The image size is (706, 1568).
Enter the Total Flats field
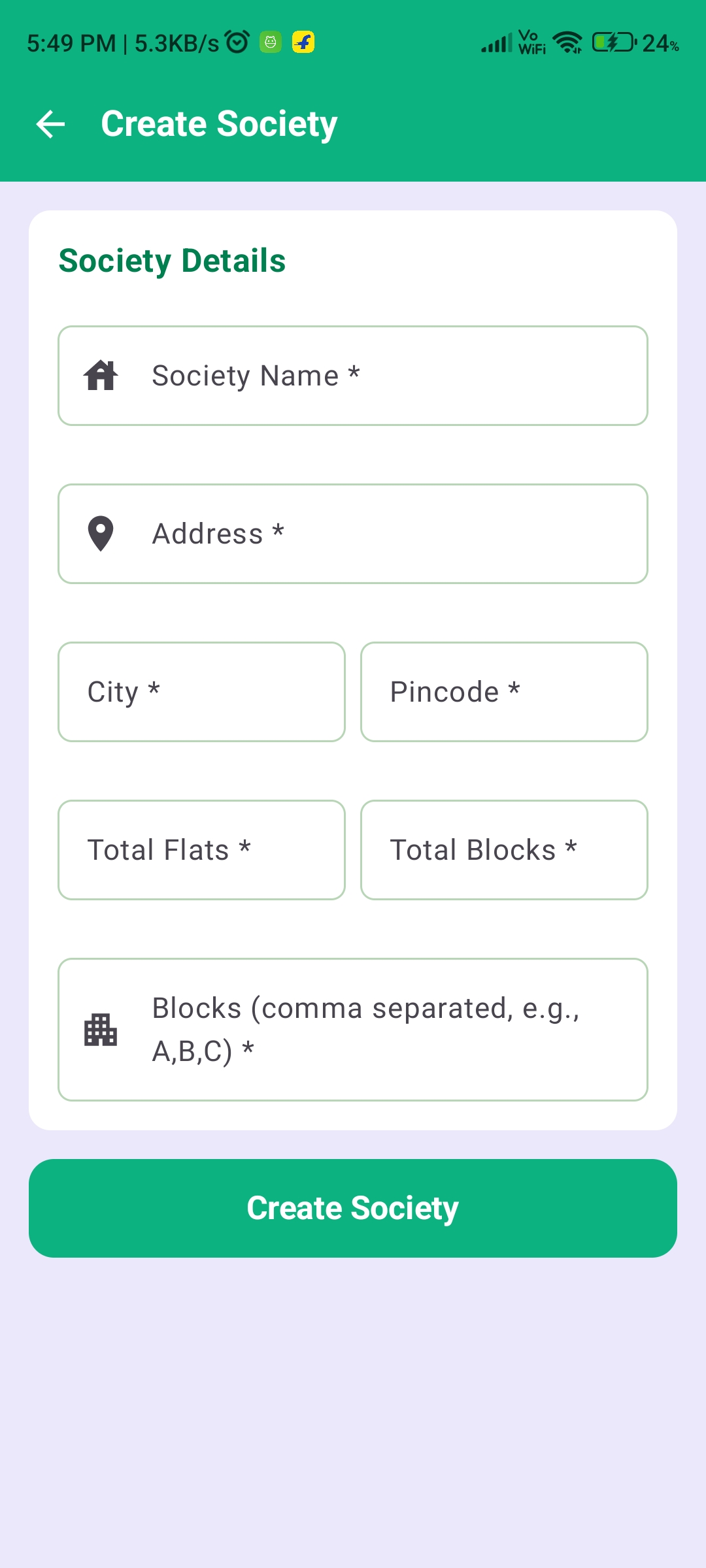coord(201,850)
